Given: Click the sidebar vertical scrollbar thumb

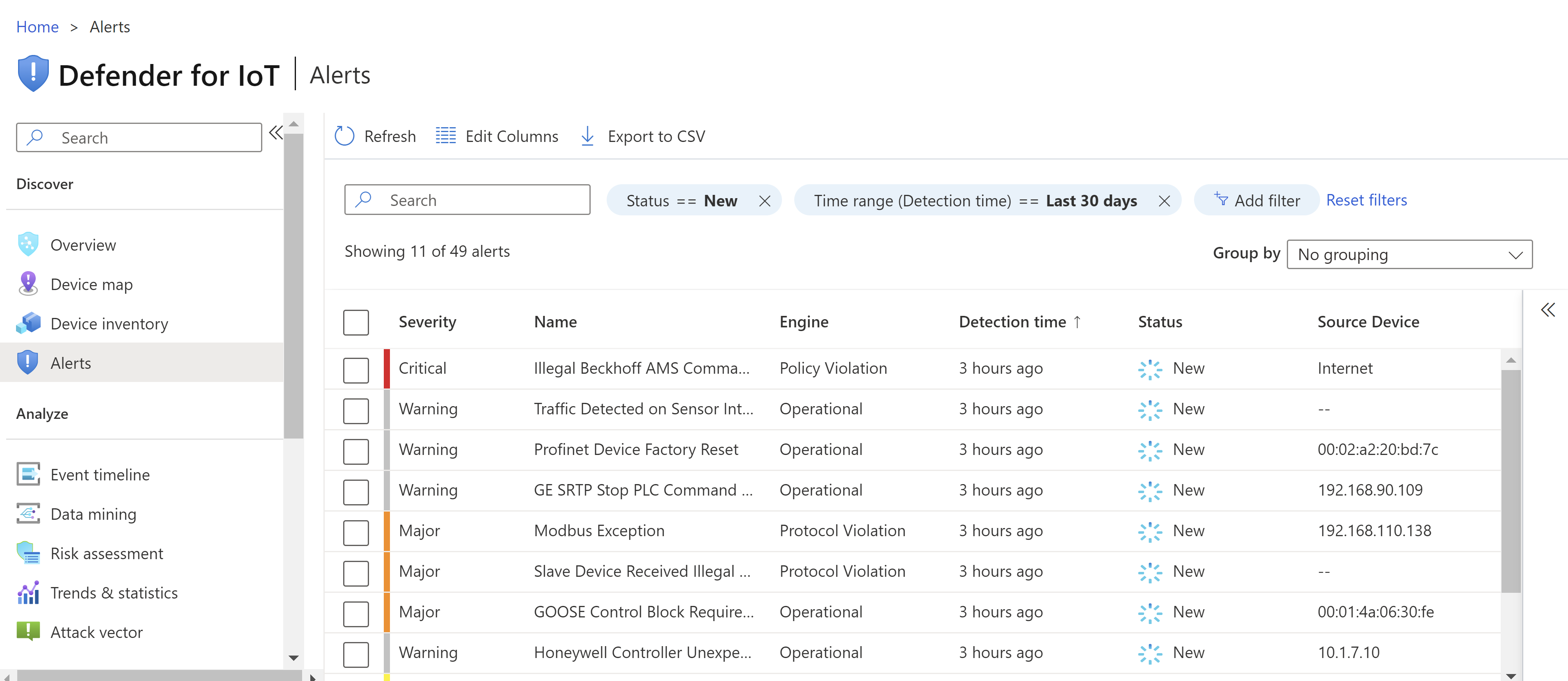Looking at the screenshot, I should [293, 286].
